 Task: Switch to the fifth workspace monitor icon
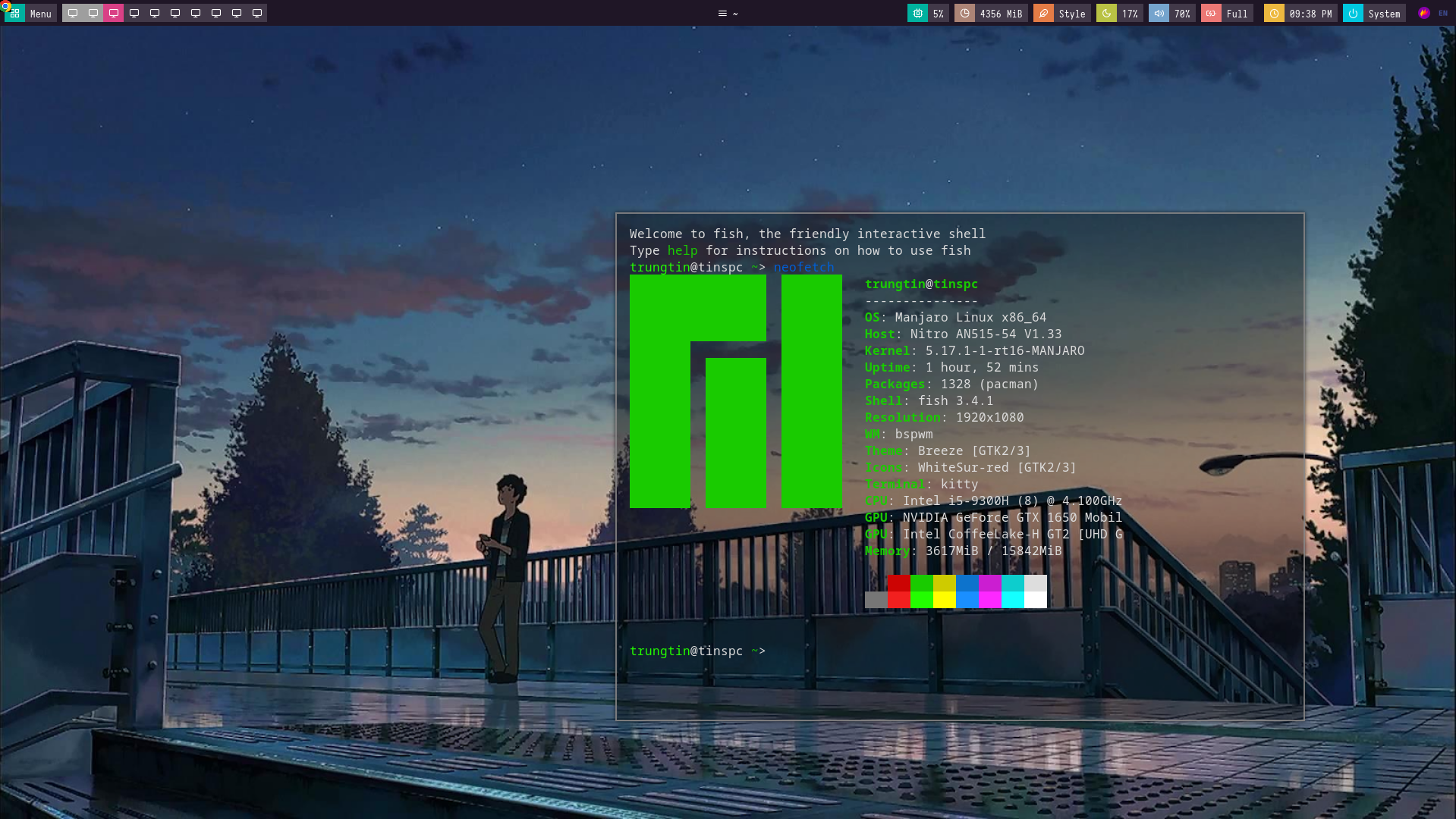point(155,14)
